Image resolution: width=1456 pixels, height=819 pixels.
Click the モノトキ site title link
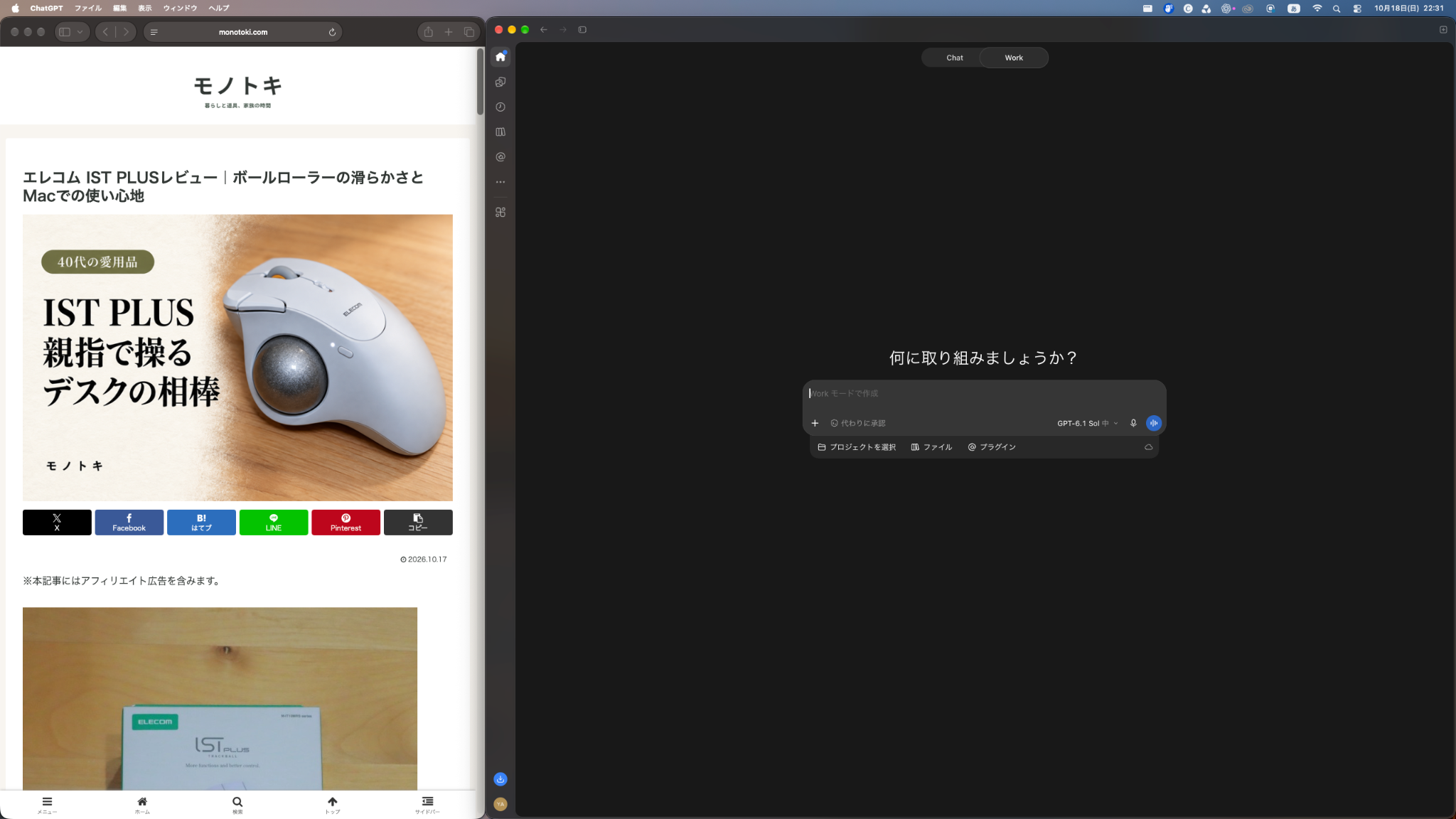(237, 86)
